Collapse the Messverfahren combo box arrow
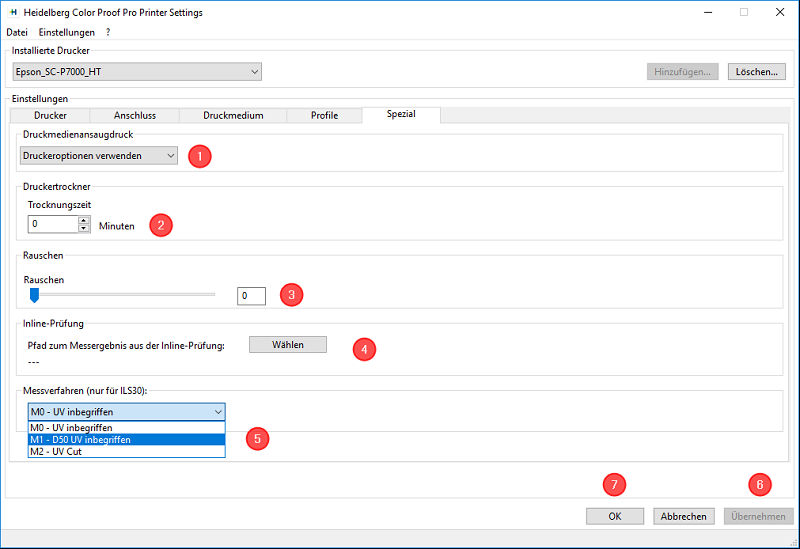Viewport: 800px width, 549px height. [x=218, y=412]
